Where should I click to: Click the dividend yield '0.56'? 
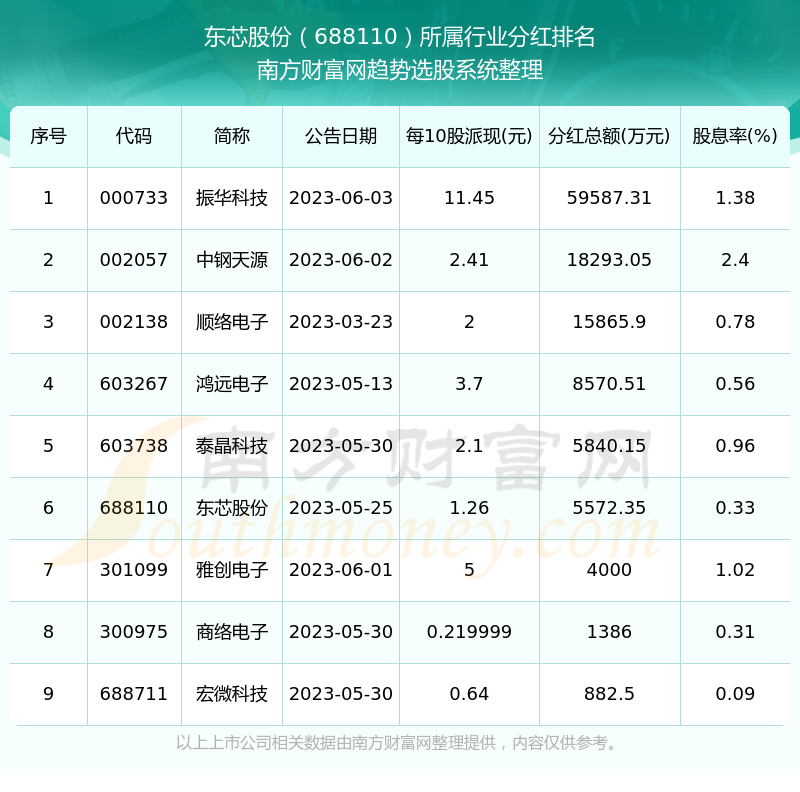tap(735, 384)
